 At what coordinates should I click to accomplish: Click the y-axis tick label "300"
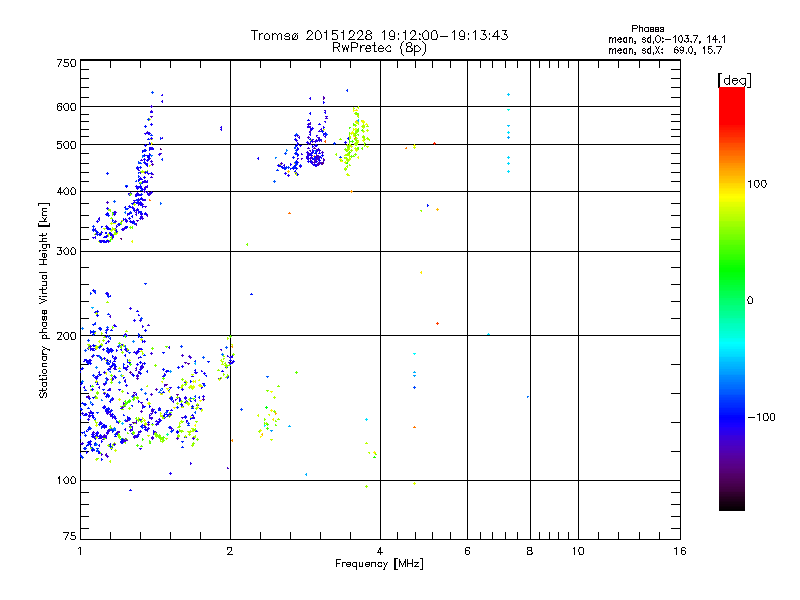point(66,252)
